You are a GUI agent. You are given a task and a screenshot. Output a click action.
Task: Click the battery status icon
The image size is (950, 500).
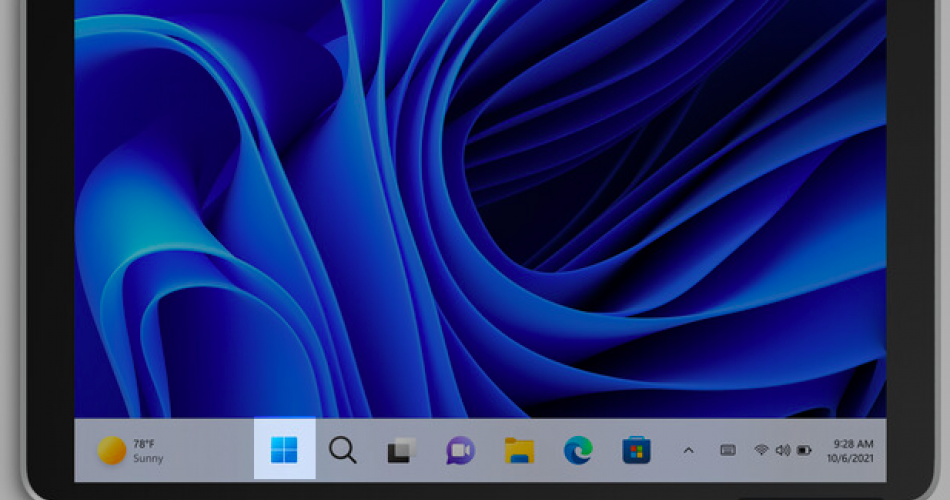(x=804, y=450)
